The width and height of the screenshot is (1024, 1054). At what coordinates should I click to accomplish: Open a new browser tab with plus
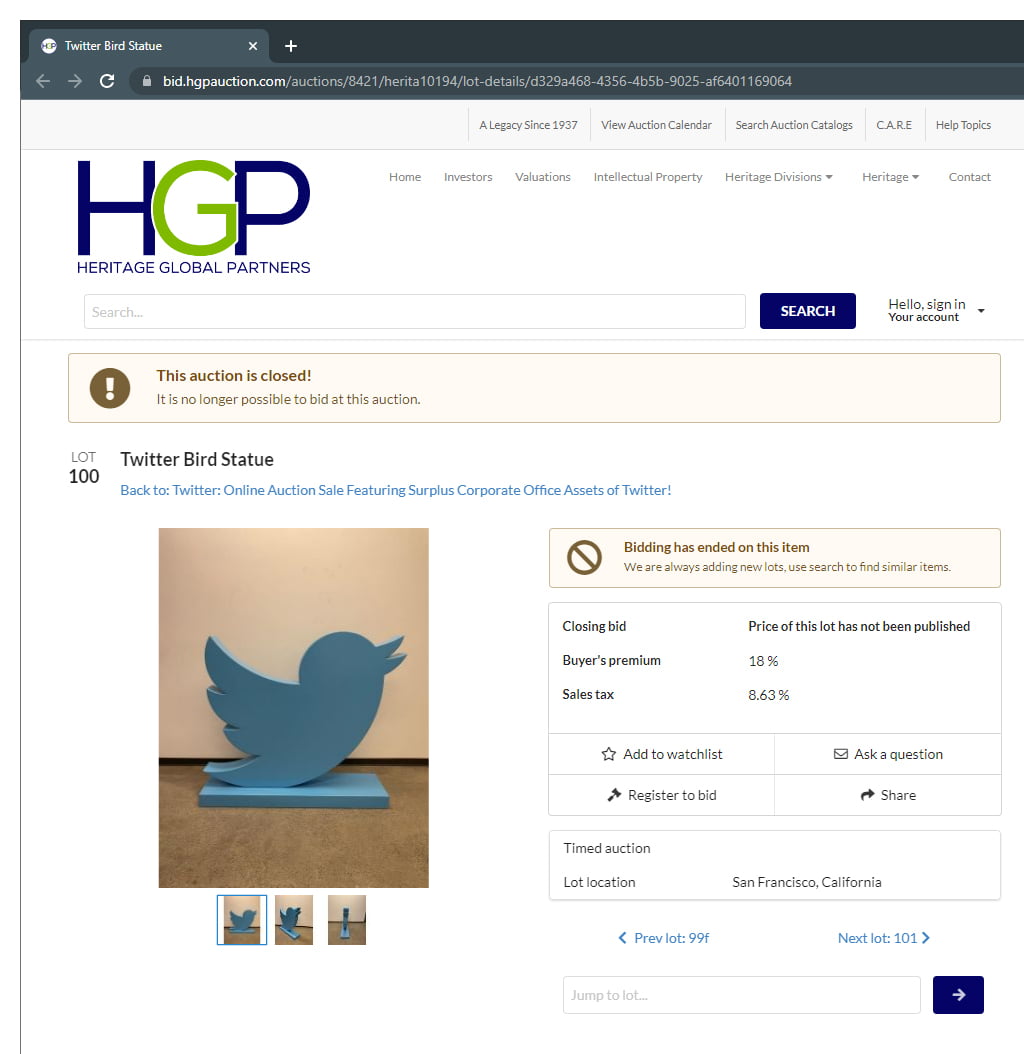290,46
